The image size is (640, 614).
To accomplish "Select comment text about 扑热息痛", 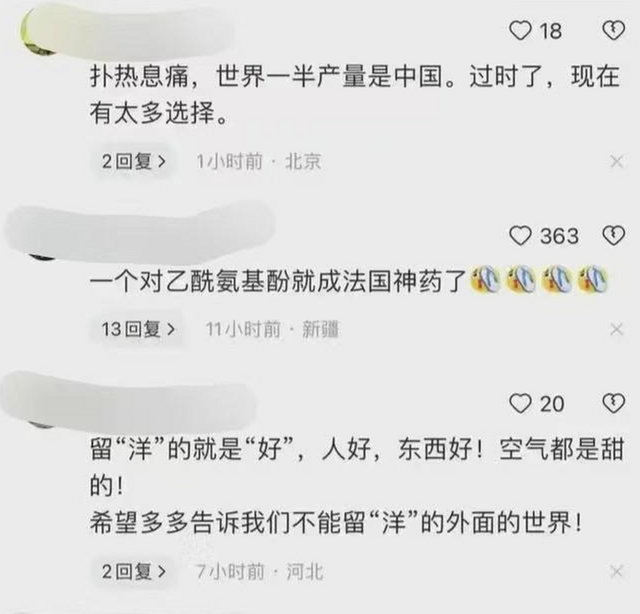I will click(355, 95).
